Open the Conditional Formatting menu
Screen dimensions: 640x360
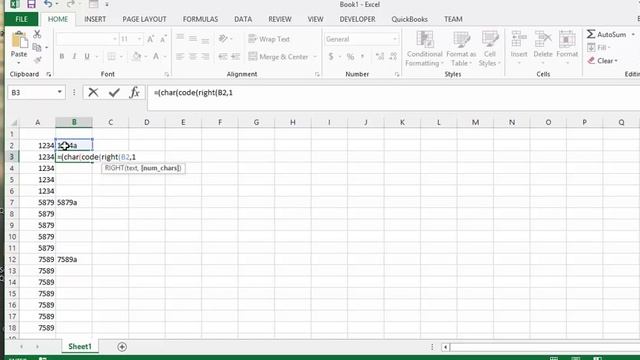(x=424, y=49)
